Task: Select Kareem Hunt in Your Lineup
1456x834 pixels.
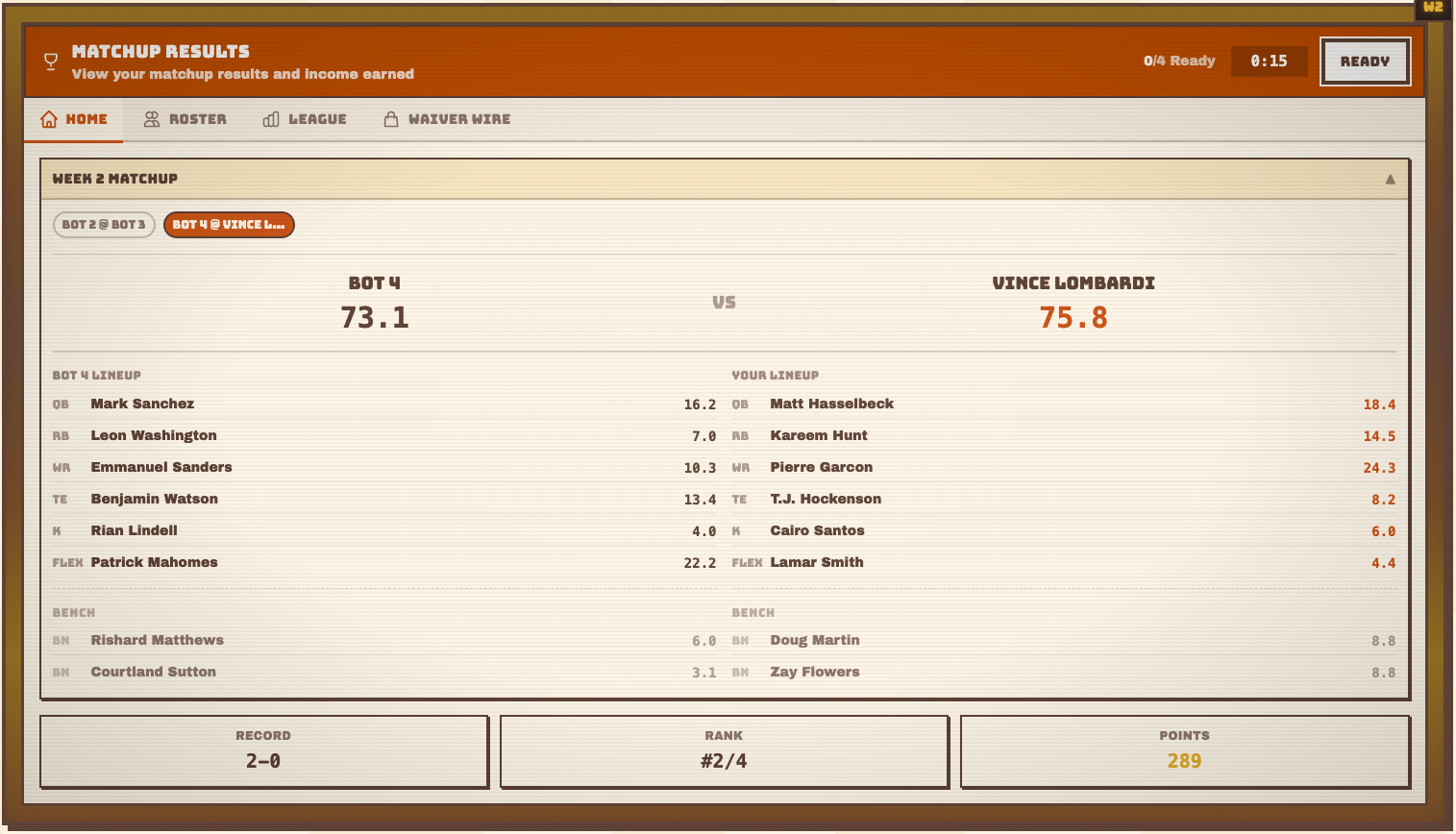Action: [x=818, y=435]
